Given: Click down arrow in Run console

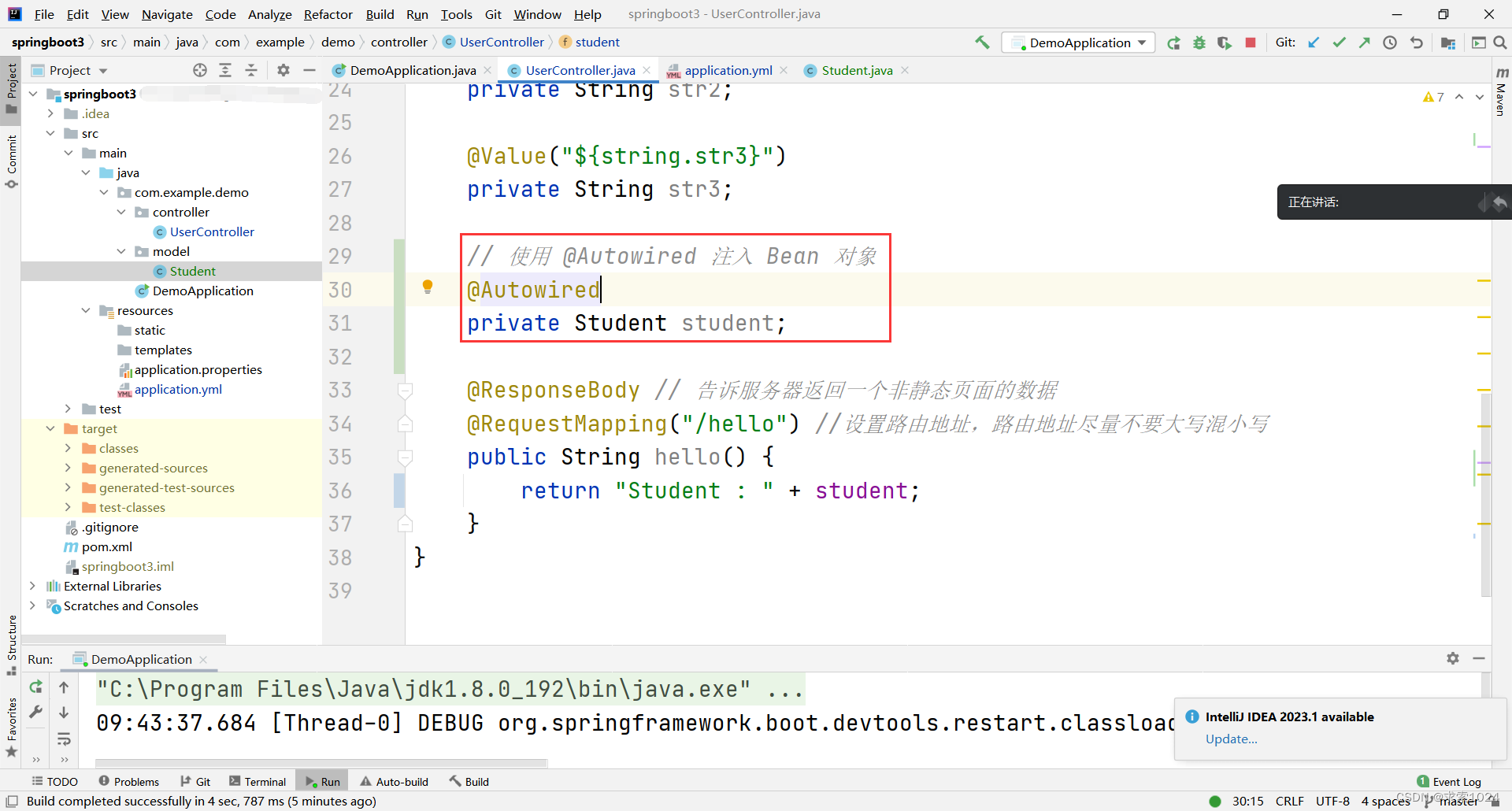Looking at the screenshot, I should [64, 713].
